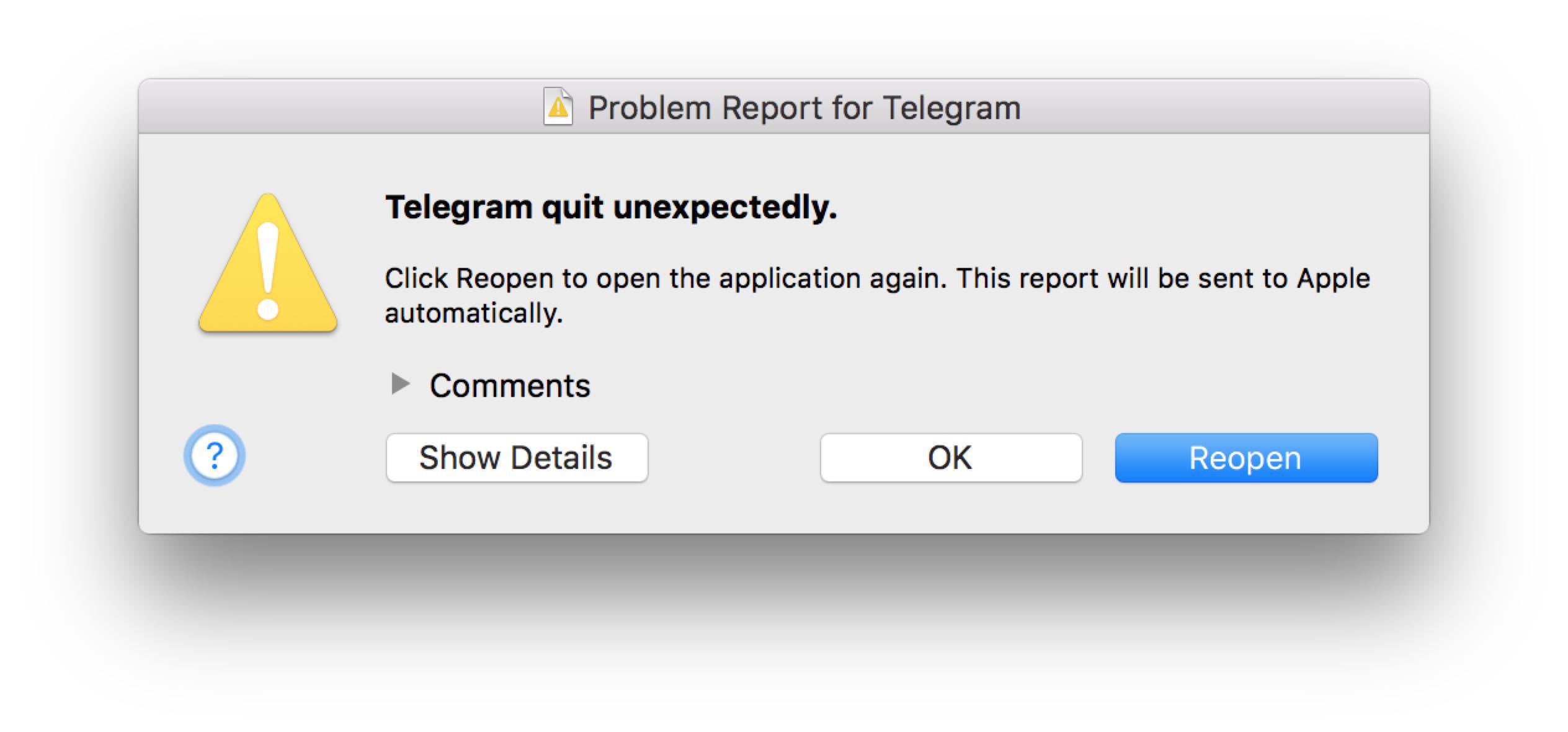Screen dimensions: 1568x732
Task: Click the word "Apple" in the description
Action: pos(1334,279)
